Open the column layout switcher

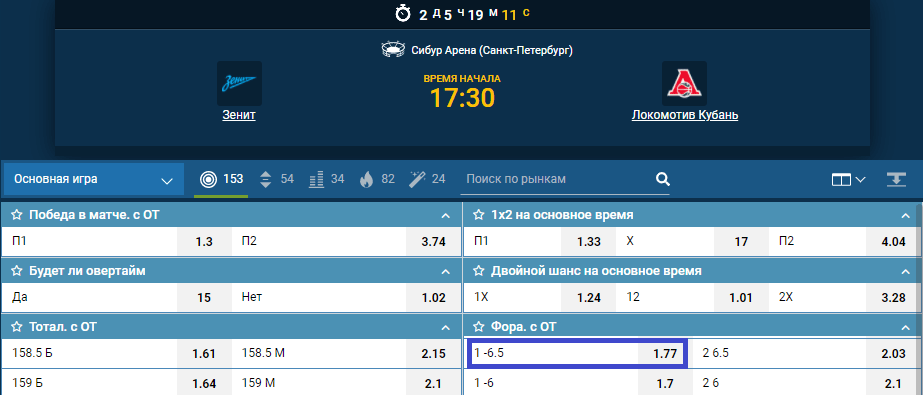coord(848,180)
